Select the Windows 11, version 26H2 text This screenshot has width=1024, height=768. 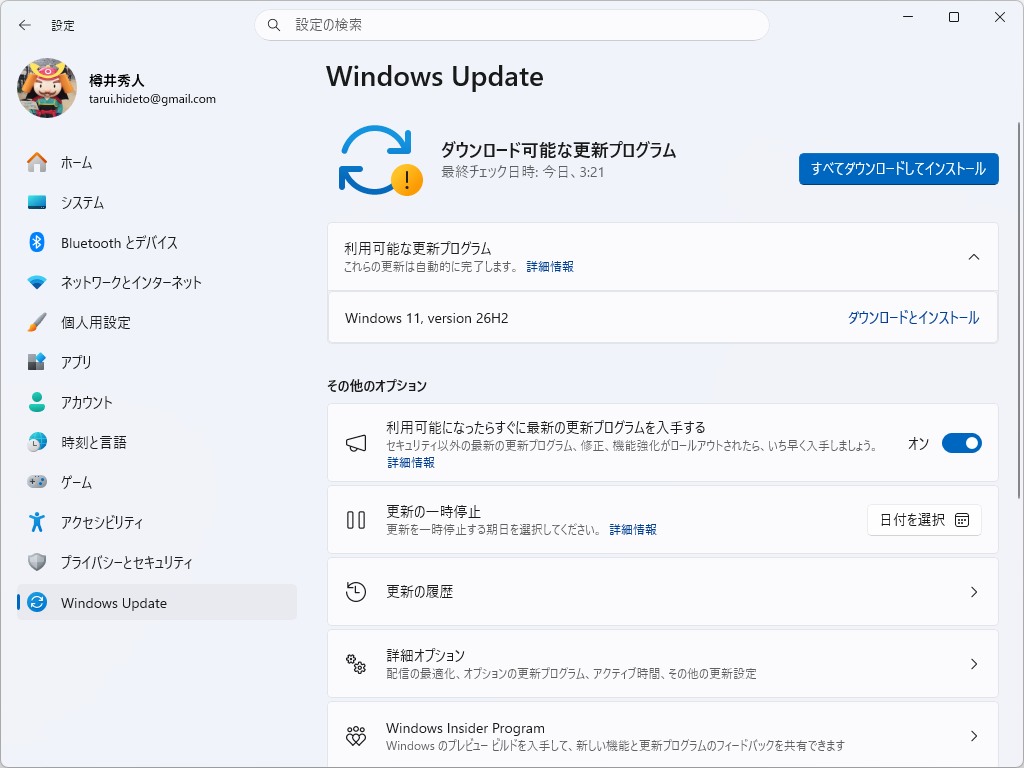pos(426,318)
